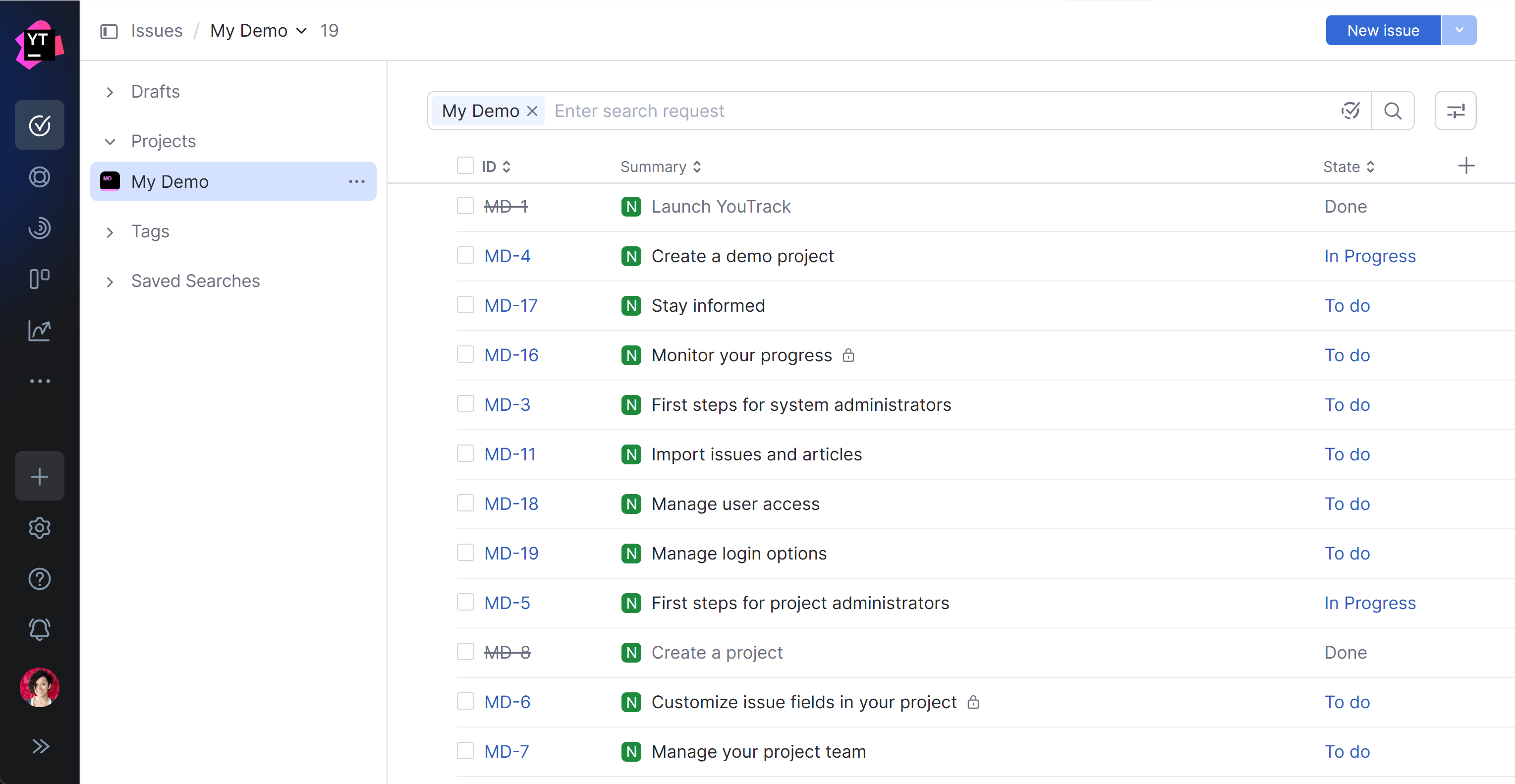
Task: Open the Agile Boards icon in sidebar
Action: pyautogui.click(x=40, y=279)
